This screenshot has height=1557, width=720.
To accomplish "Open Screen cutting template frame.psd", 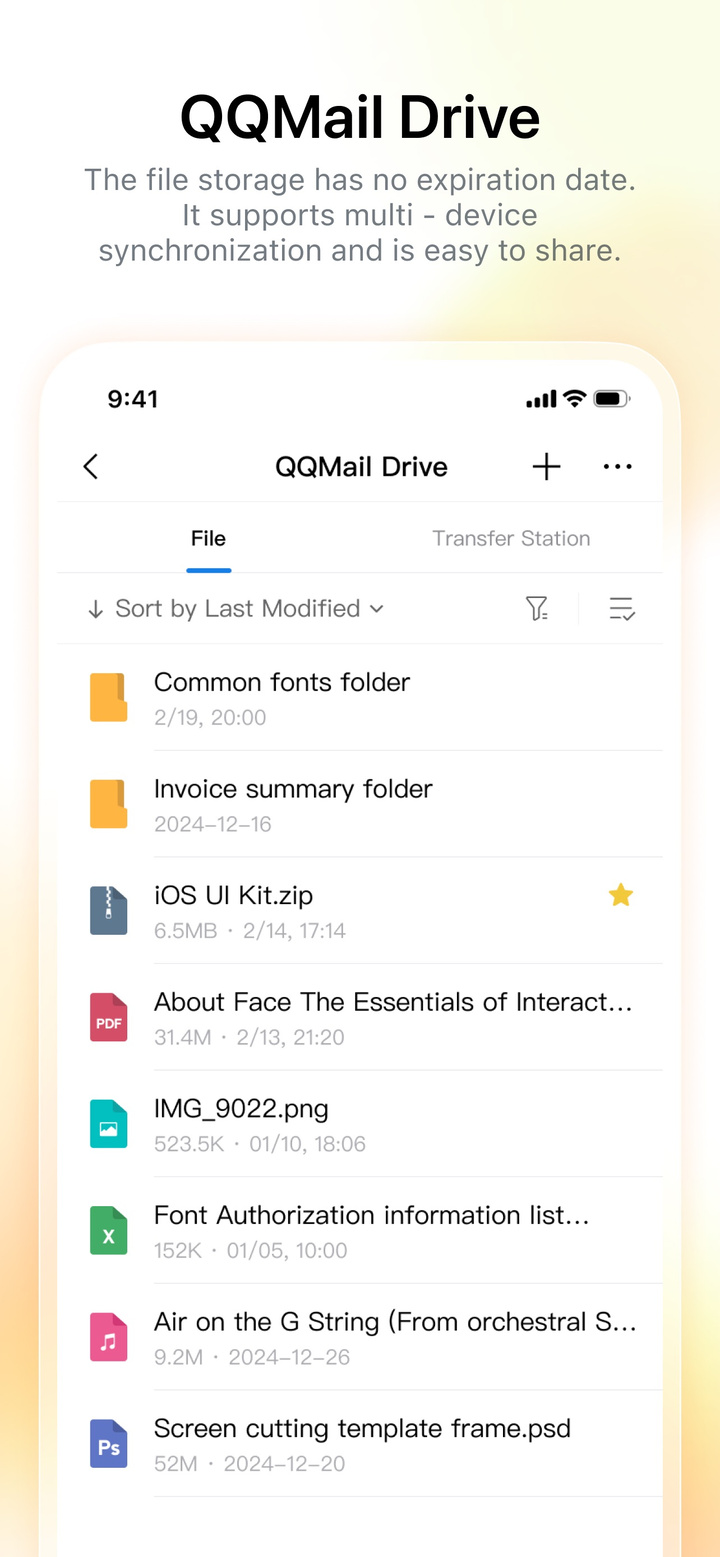I will pyautogui.click(x=360, y=1444).
